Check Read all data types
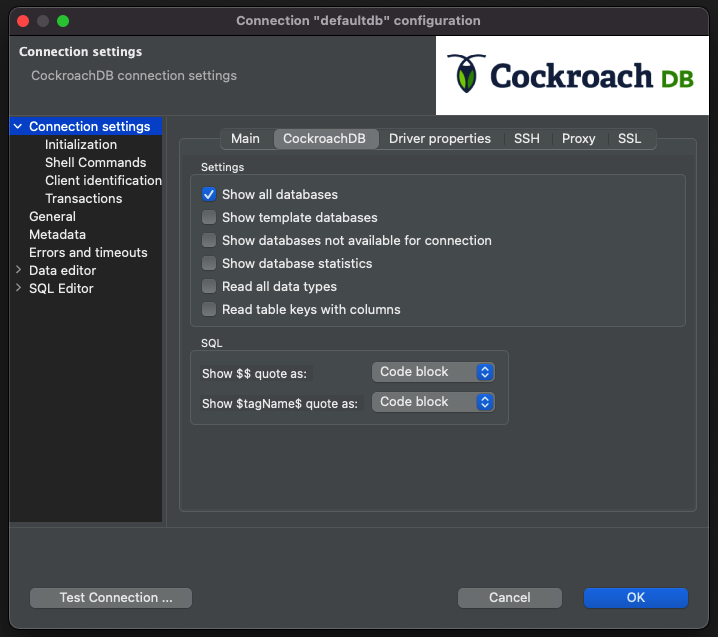 209,286
